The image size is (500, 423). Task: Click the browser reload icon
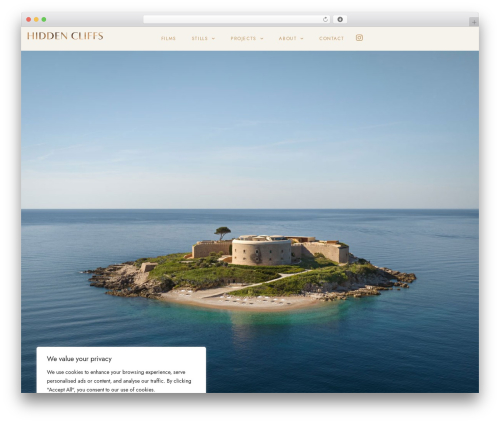click(x=325, y=19)
